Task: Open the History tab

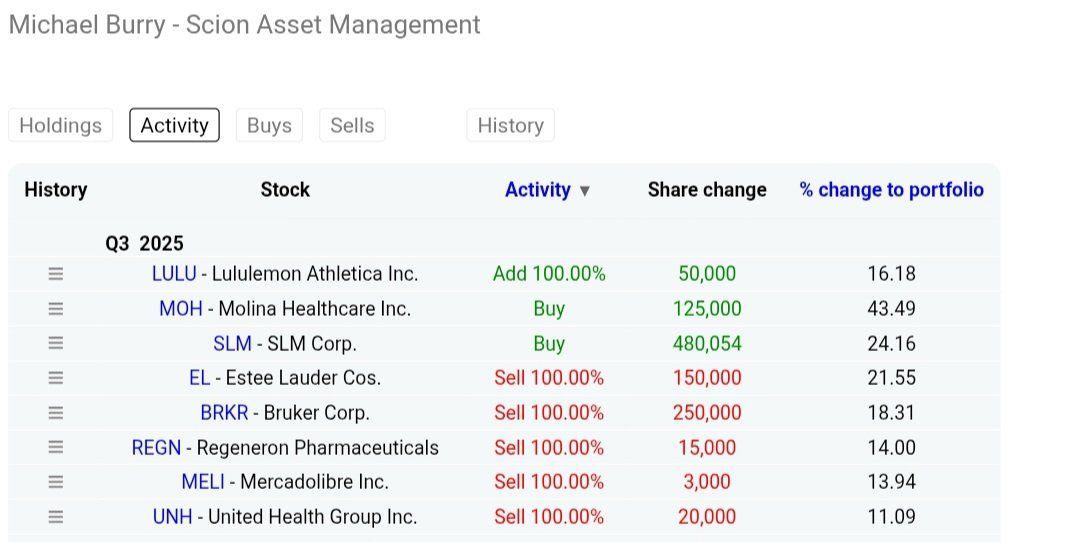Action: tap(510, 126)
